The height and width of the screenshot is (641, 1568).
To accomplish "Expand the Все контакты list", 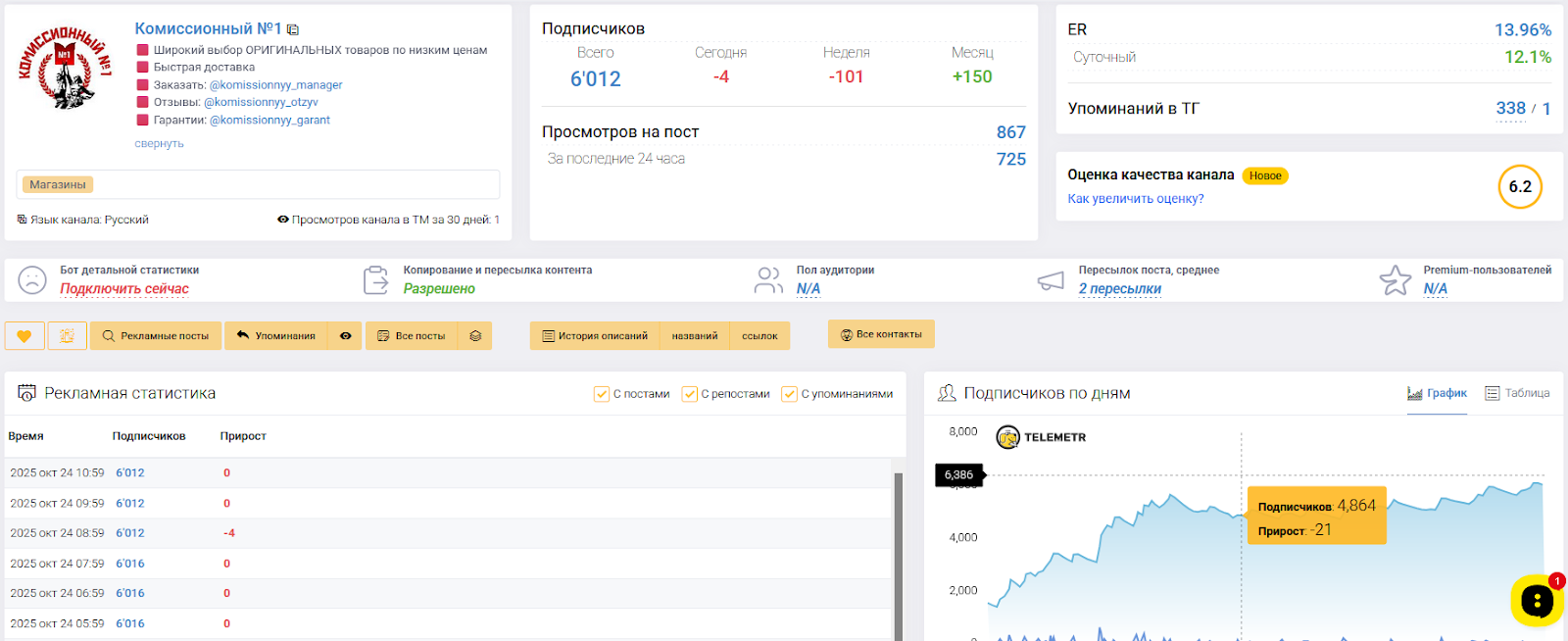I will click(881, 334).
